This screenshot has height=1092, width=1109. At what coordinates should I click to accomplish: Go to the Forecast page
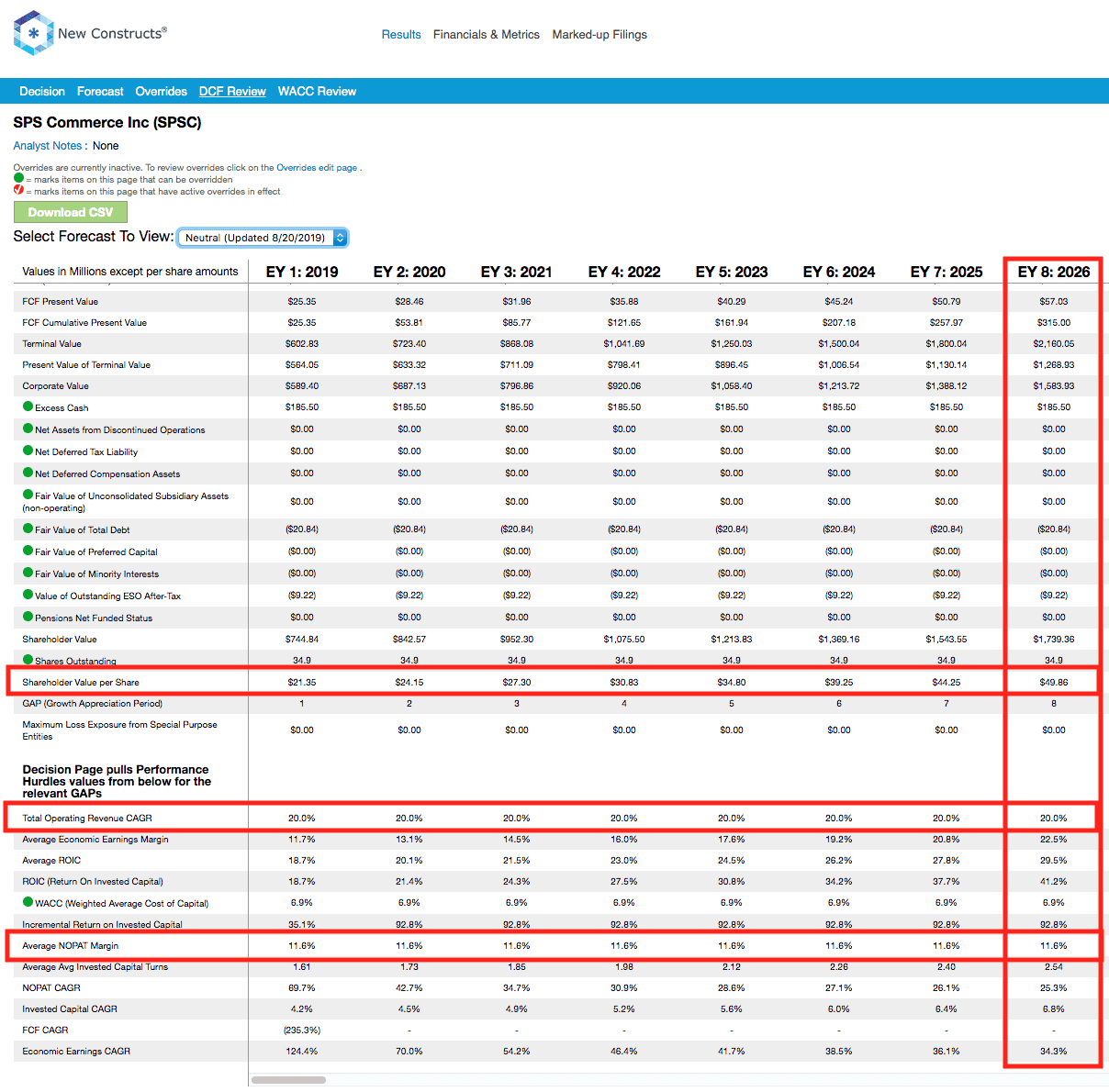(100, 91)
